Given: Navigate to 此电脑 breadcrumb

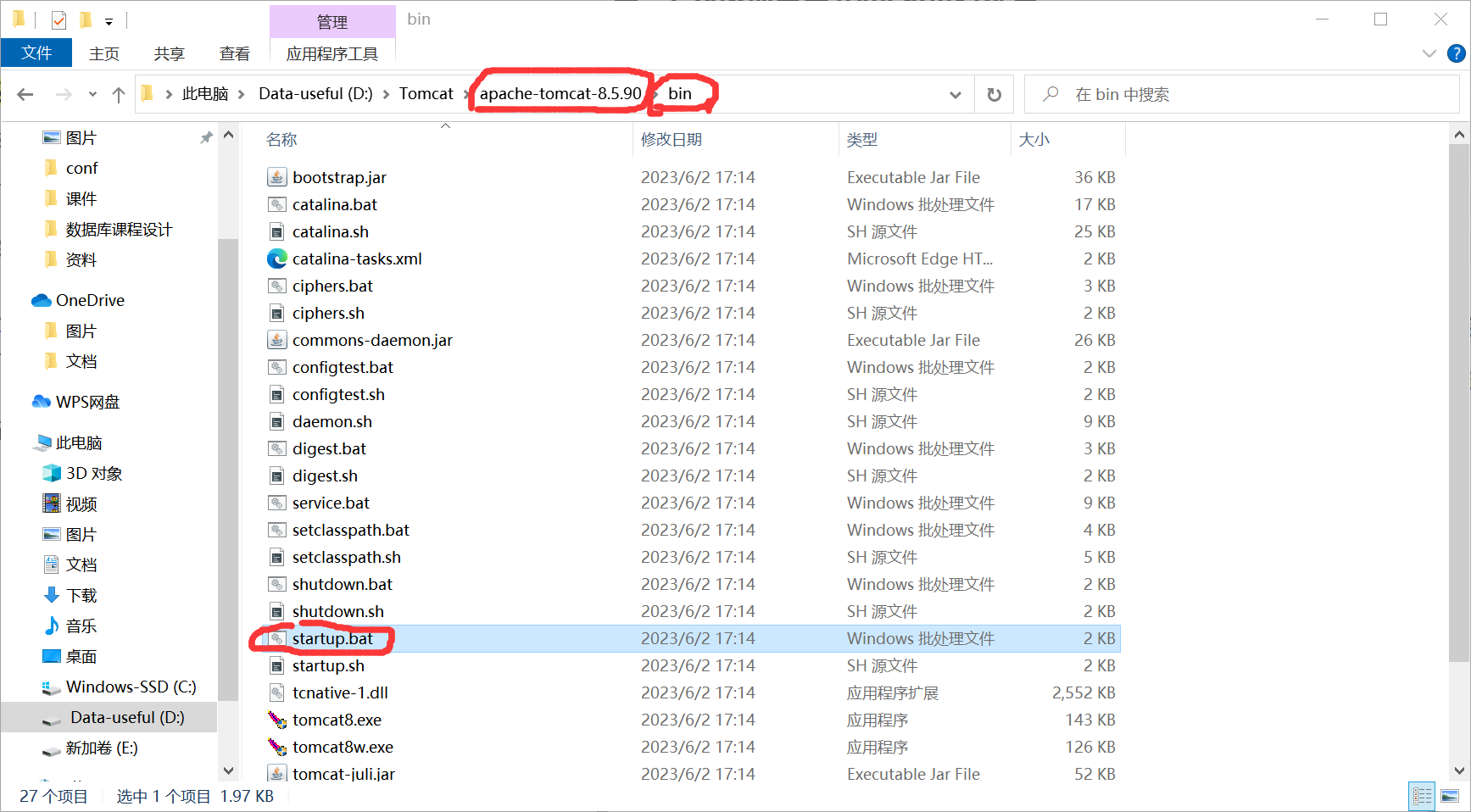Looking at the screenshot, I should tap(205, 94).
